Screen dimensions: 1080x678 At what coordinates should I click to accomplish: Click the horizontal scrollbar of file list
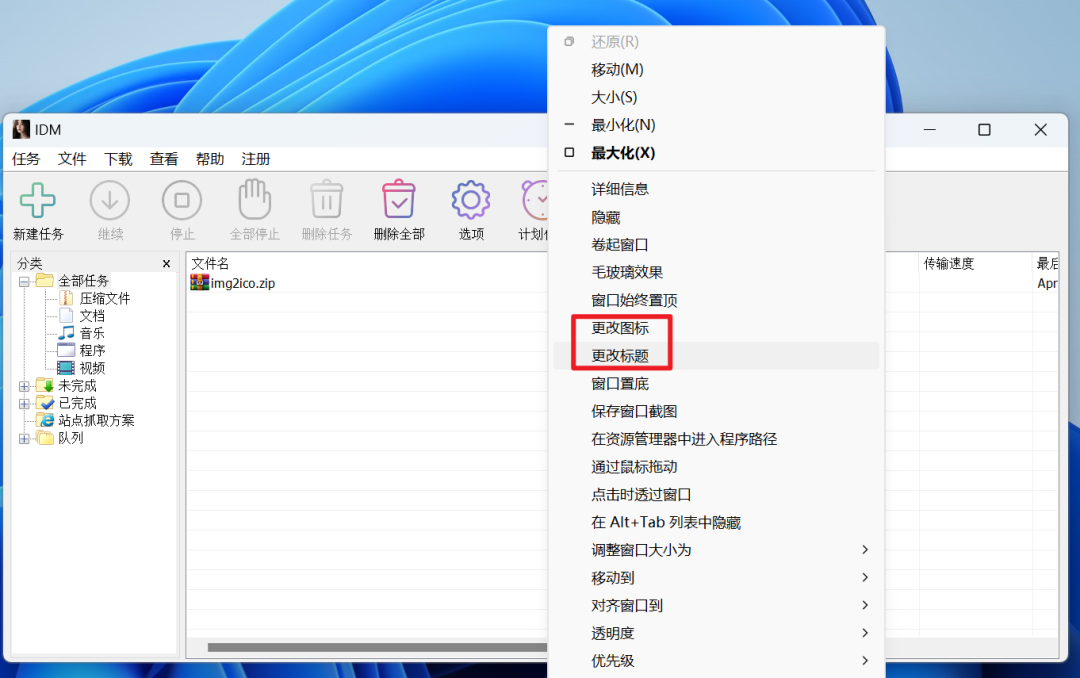[377, 647]
